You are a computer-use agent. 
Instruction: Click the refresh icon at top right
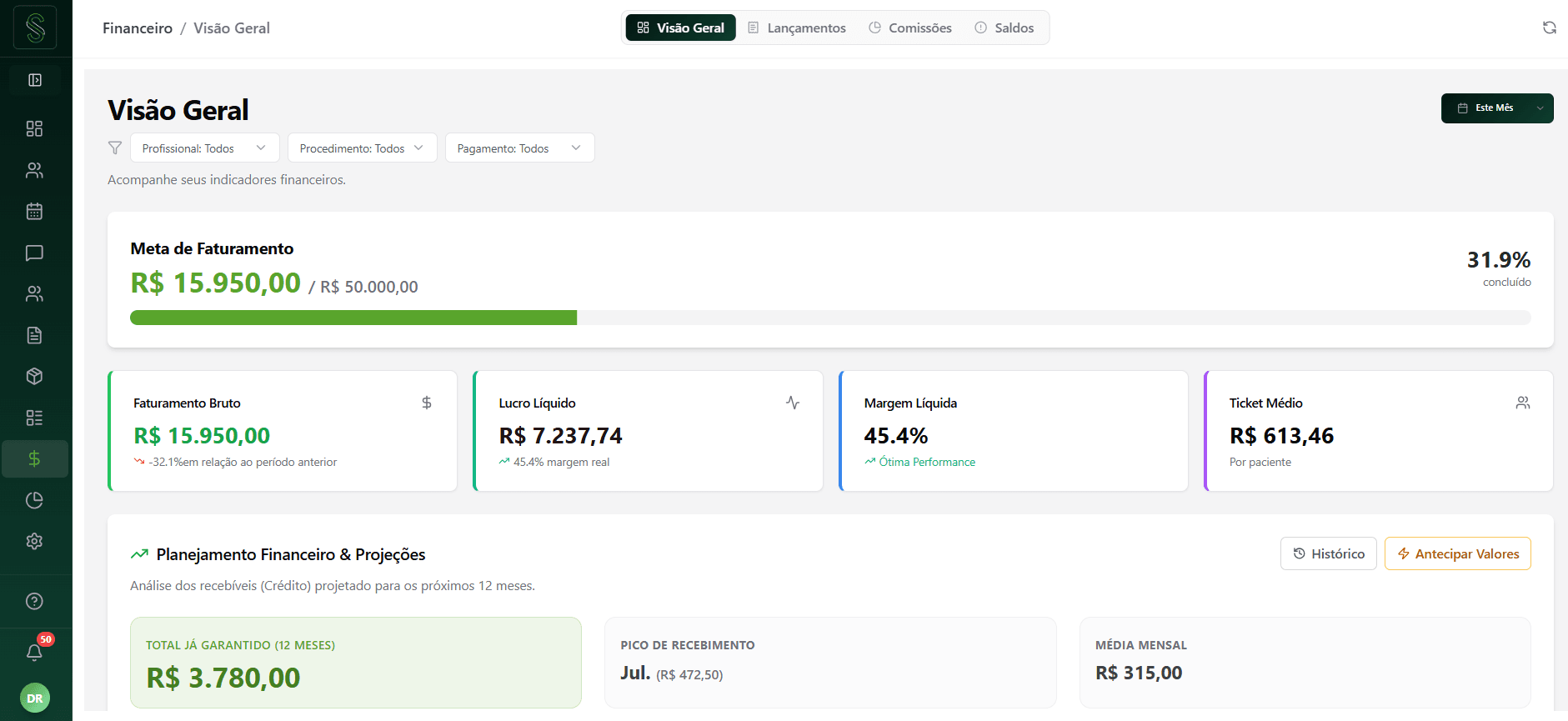point(1550,28)
